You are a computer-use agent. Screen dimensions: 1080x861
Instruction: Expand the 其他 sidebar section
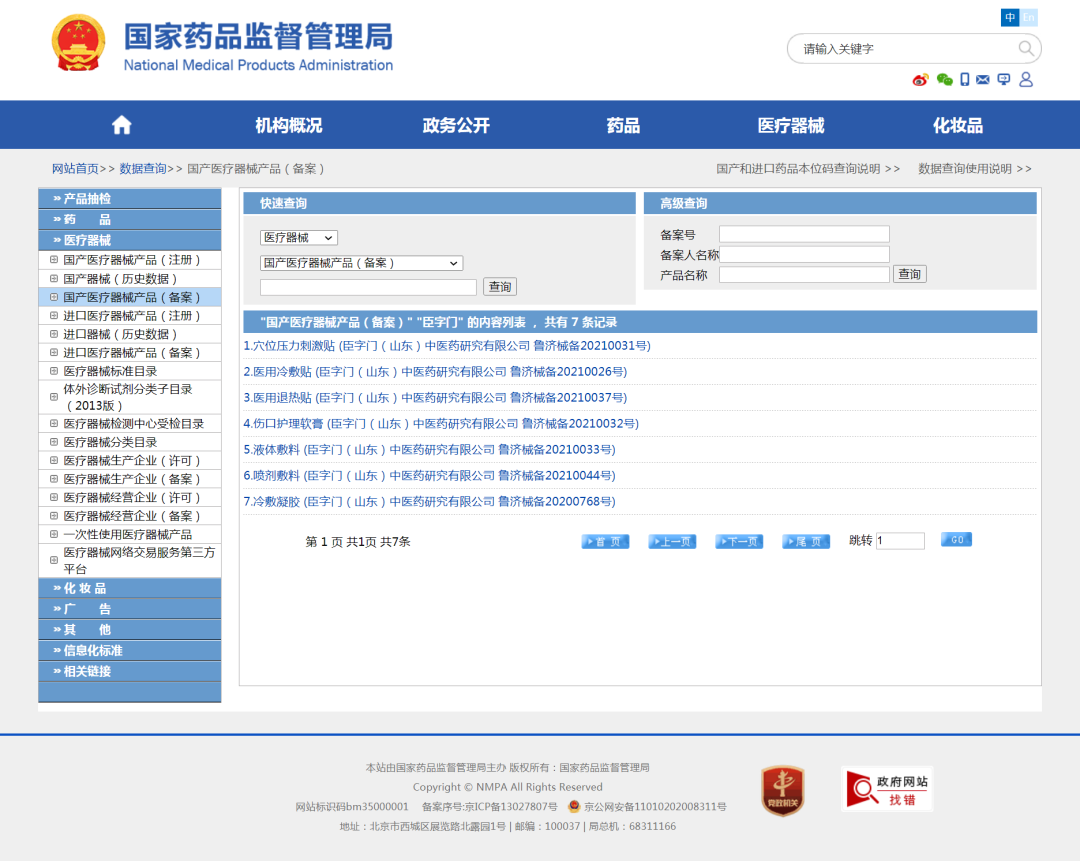[129, 630]
